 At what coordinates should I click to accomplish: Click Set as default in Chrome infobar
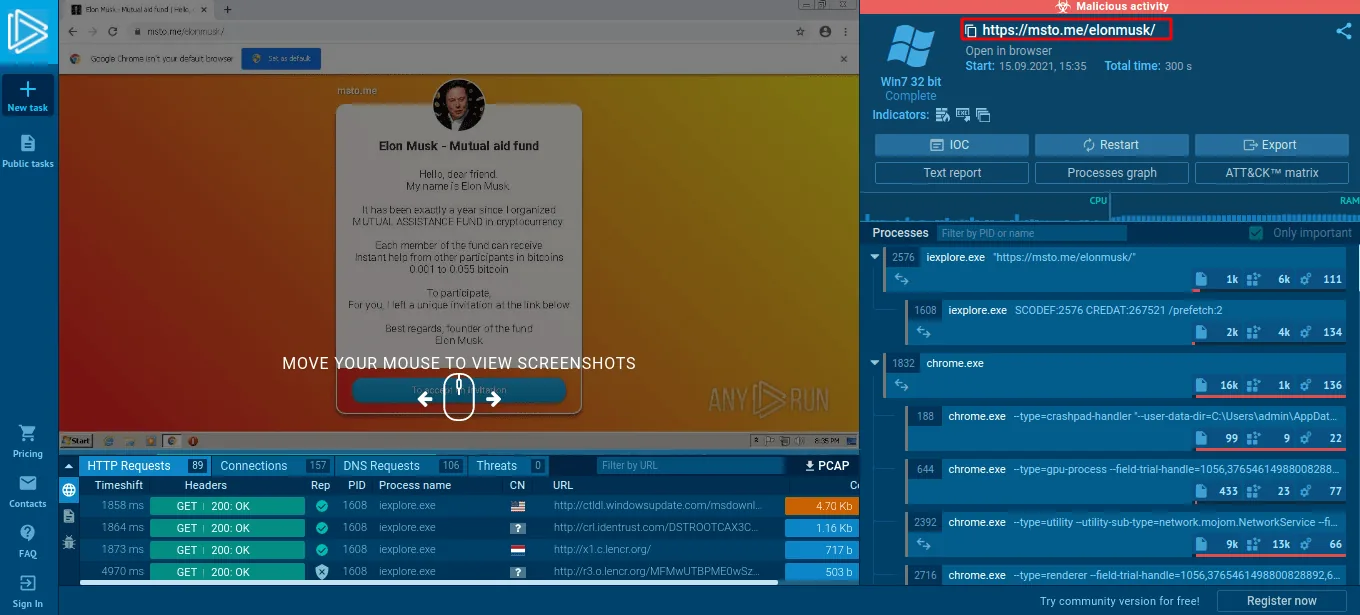(x=279, y=58)
